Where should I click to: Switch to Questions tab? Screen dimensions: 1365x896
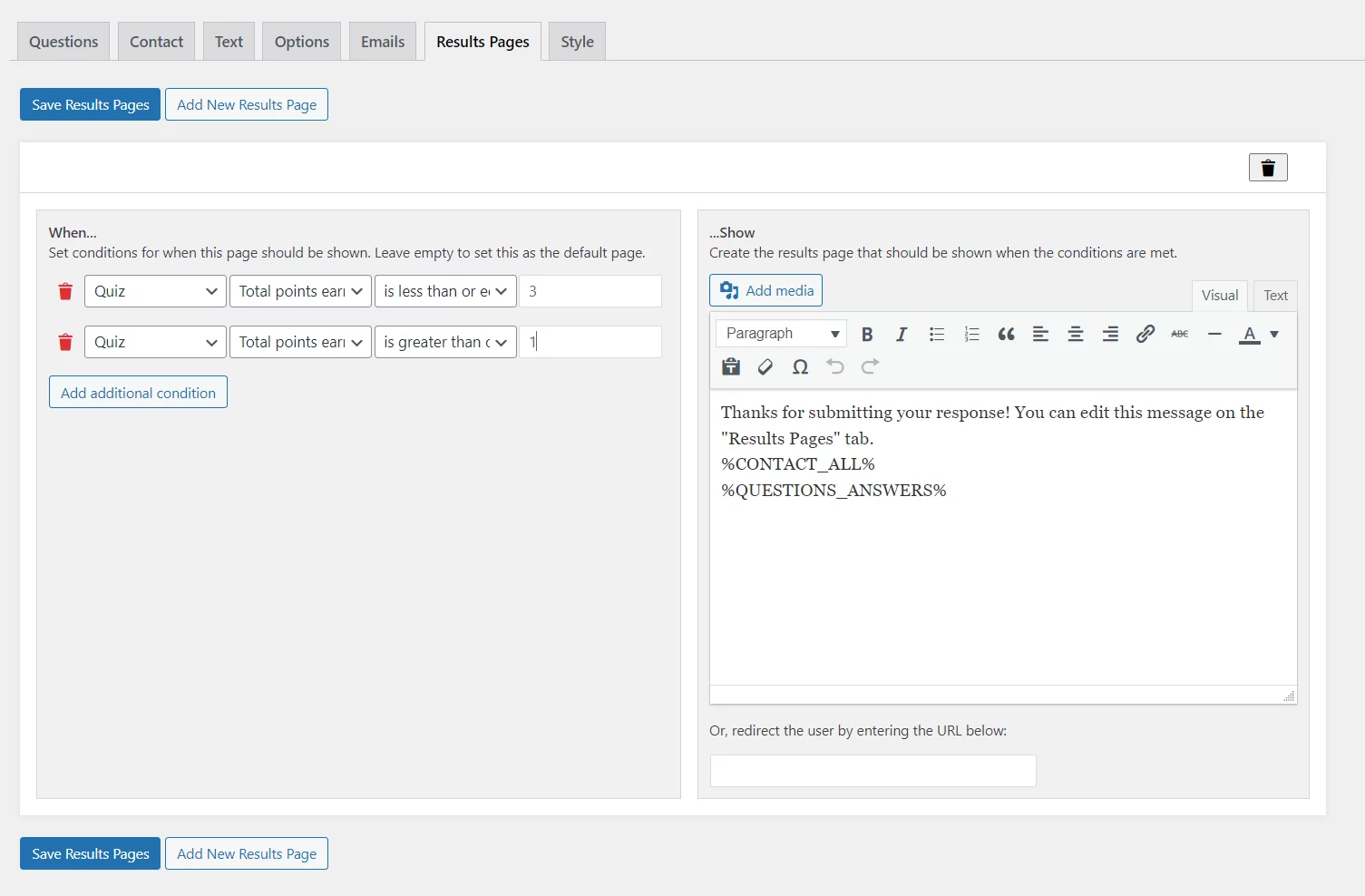click(x=63, y=42)
